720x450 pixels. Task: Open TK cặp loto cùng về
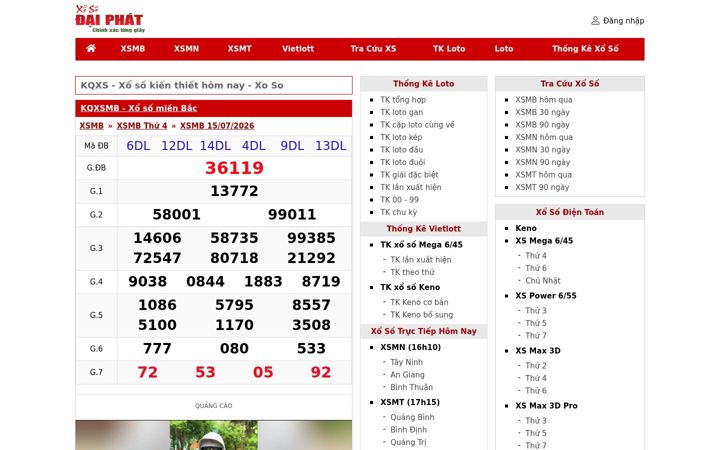[x=417, y=124]
